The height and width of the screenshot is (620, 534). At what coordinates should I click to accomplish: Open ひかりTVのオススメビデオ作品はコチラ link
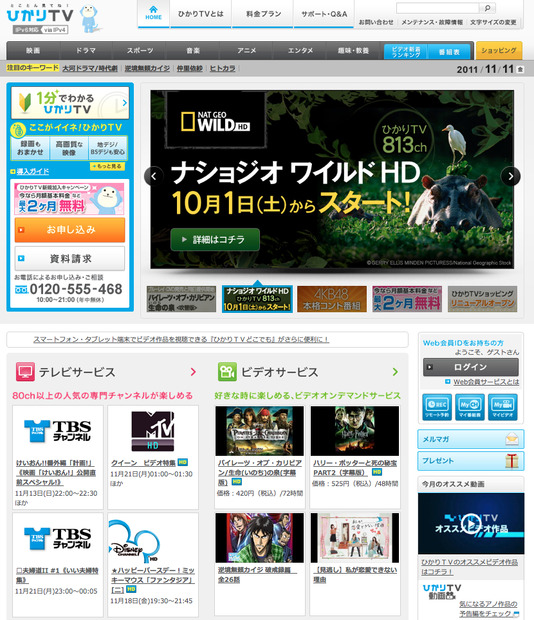point(470,567)
